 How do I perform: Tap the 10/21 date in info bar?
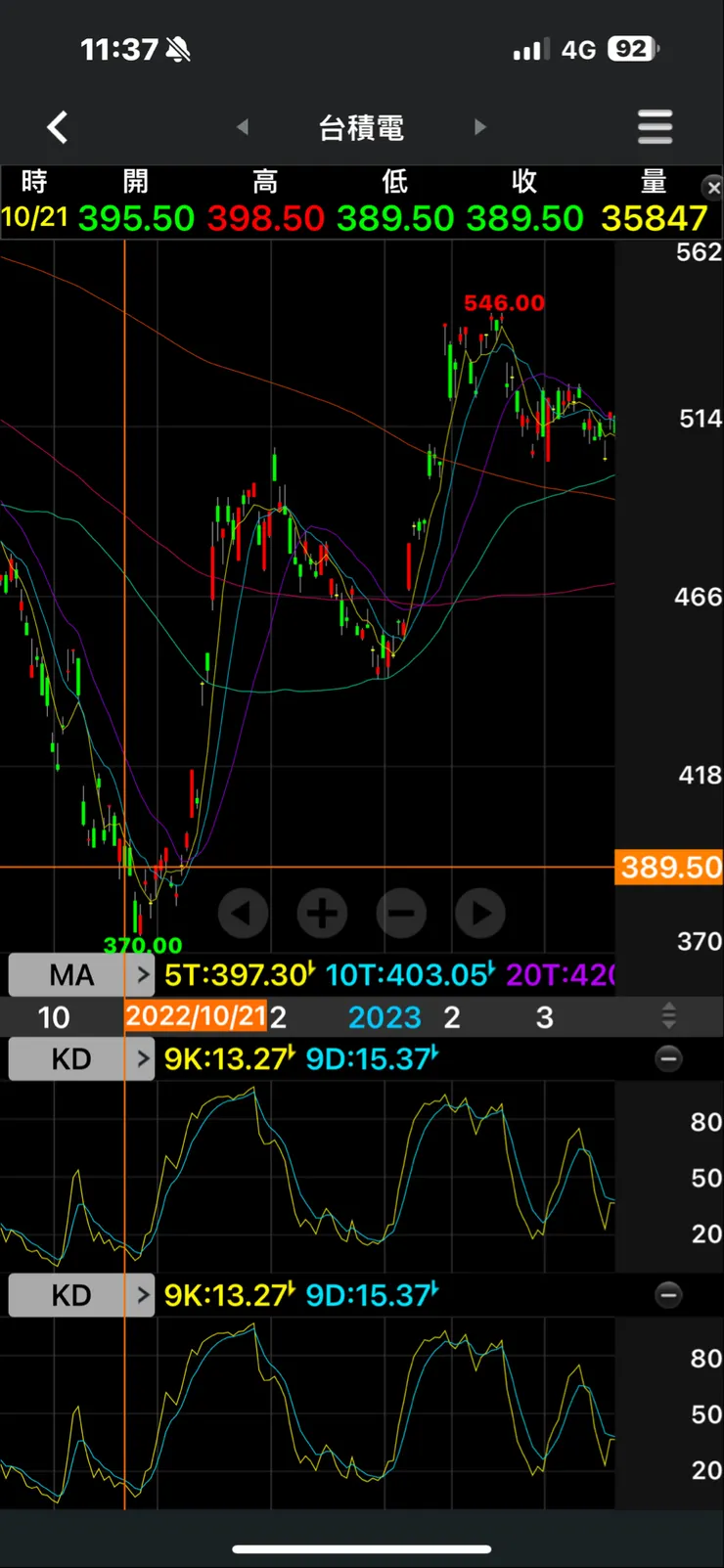[35, 217]
